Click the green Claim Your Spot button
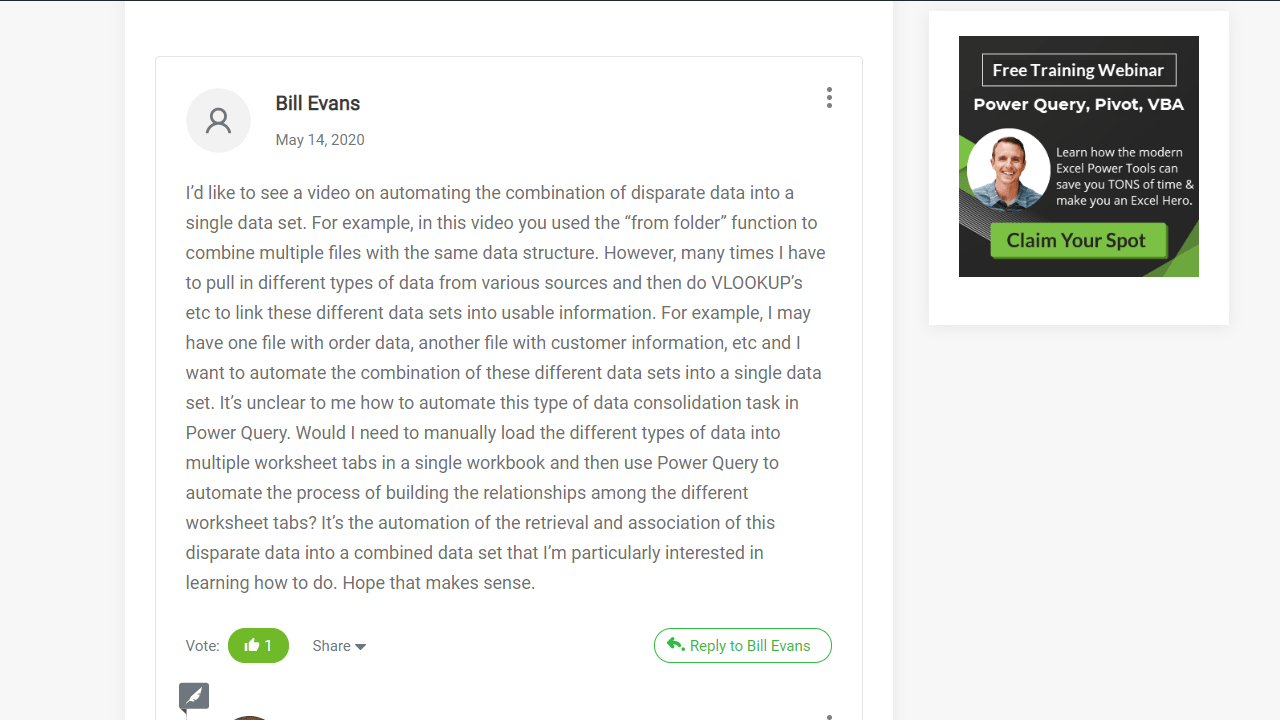 1078,240
